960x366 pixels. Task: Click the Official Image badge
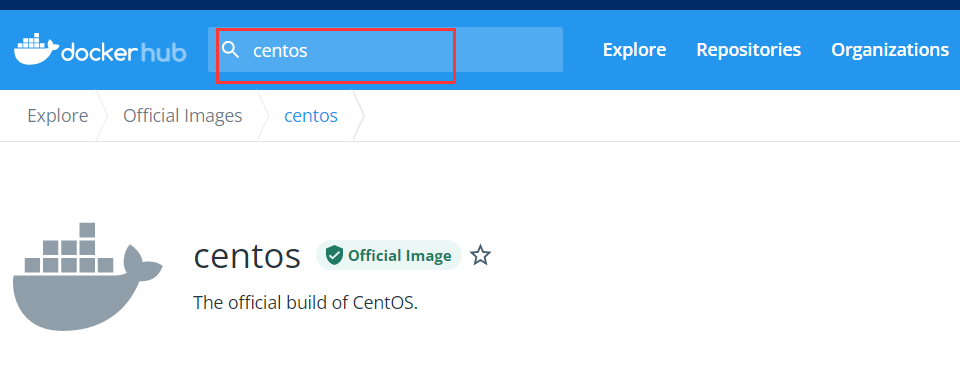tap(389, 255)
